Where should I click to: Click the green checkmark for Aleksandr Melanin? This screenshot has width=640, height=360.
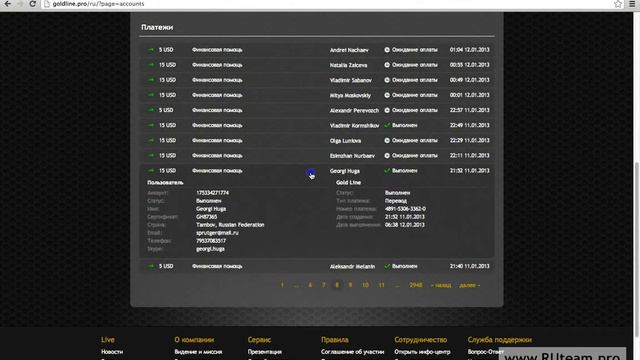(387, 266)
